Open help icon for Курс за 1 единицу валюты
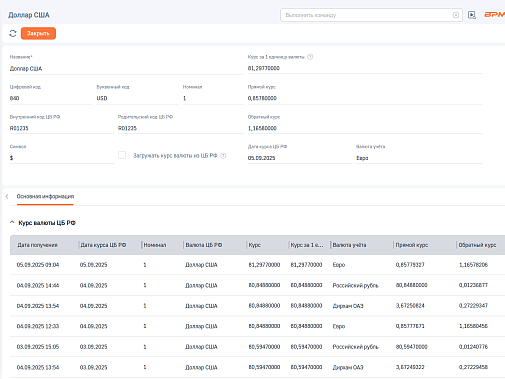The image size is (505, 379). point(310,57)
